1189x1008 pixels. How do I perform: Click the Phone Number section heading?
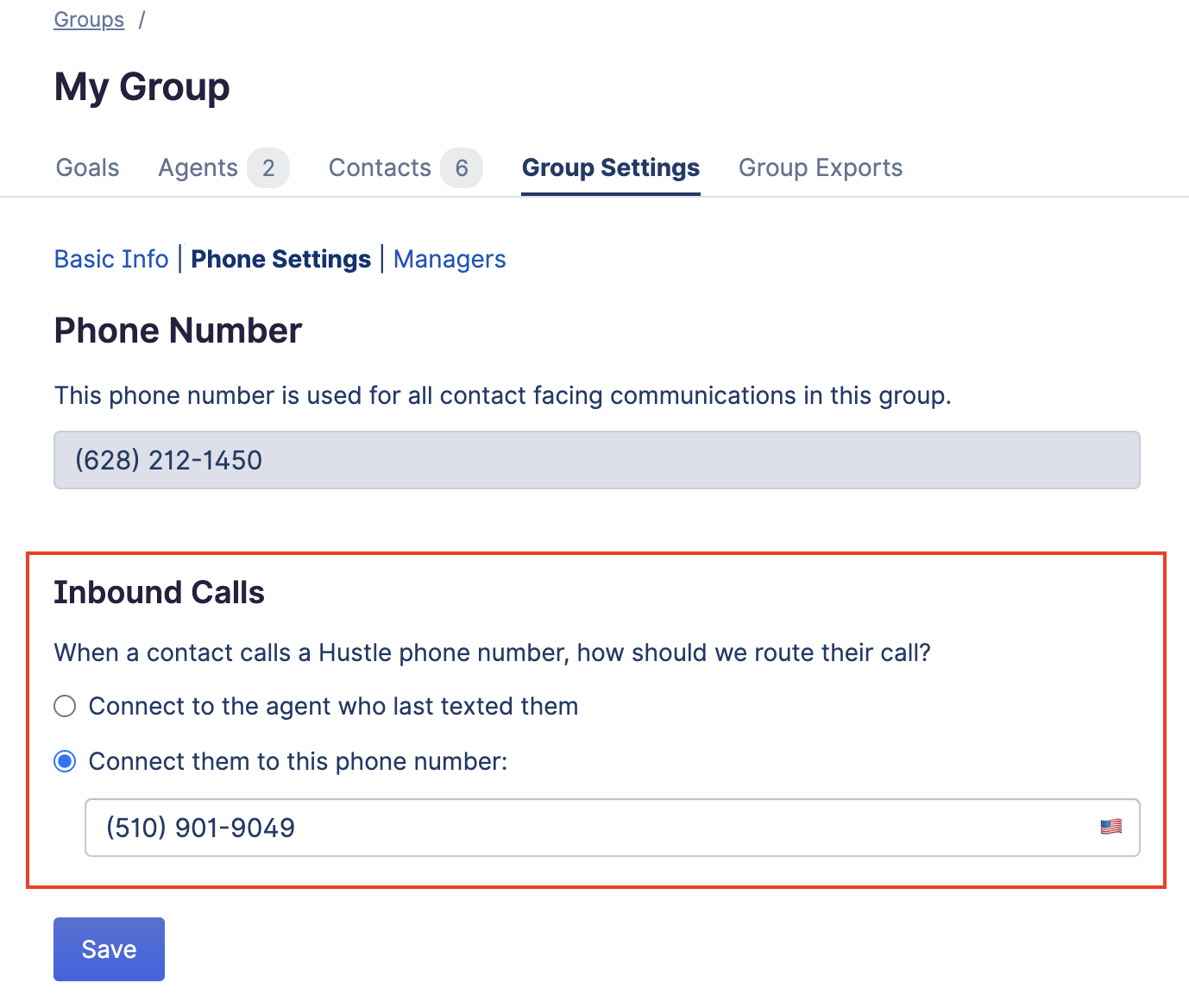pos(179,331)
